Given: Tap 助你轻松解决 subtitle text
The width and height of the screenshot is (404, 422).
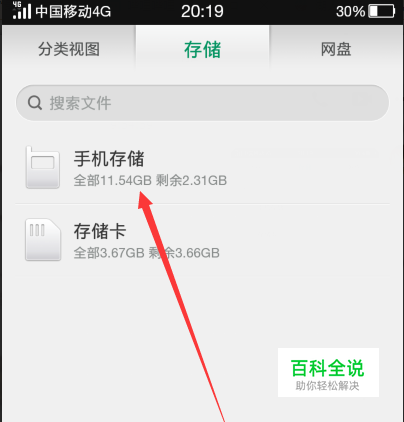Looking at the screenshot, I should 327,386.
